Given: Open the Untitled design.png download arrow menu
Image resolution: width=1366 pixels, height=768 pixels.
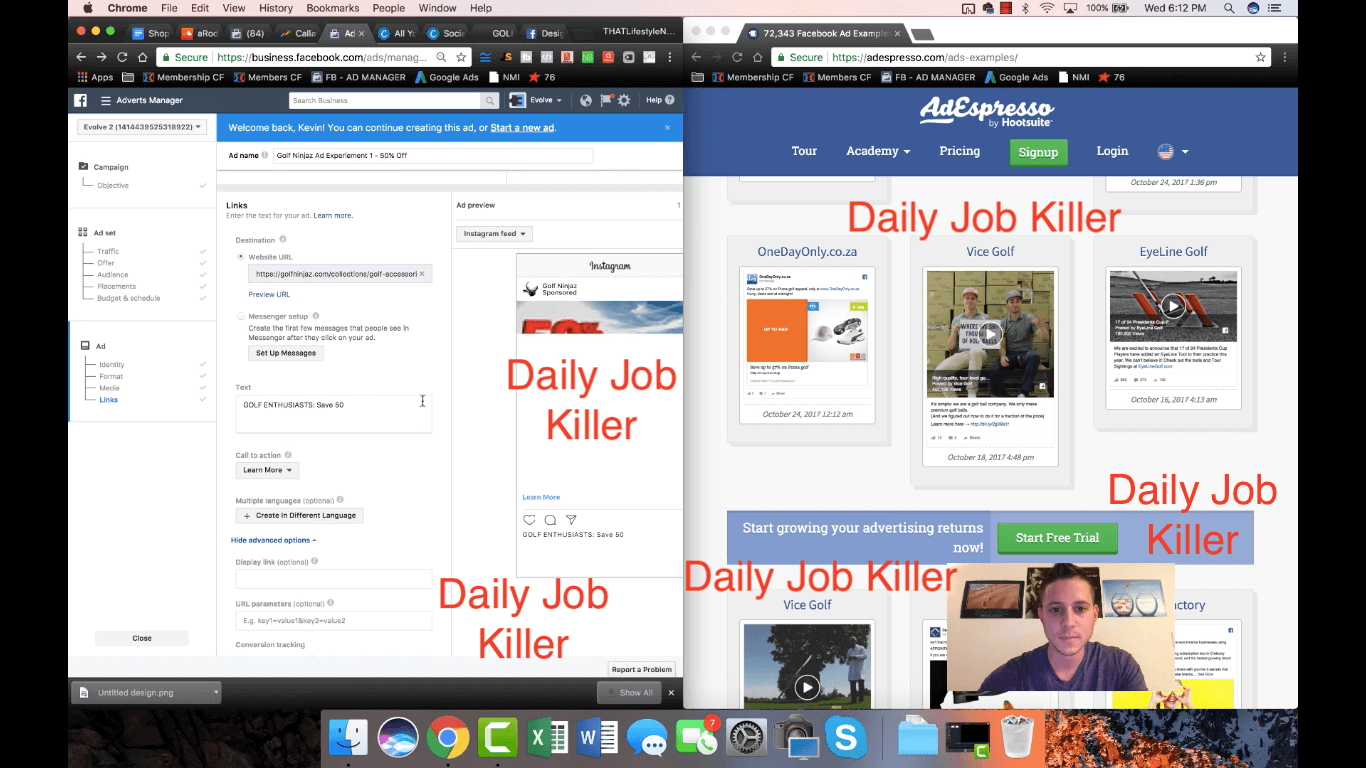Looking at the screenshot, I should pyautogui.click(x=215, y=692).
